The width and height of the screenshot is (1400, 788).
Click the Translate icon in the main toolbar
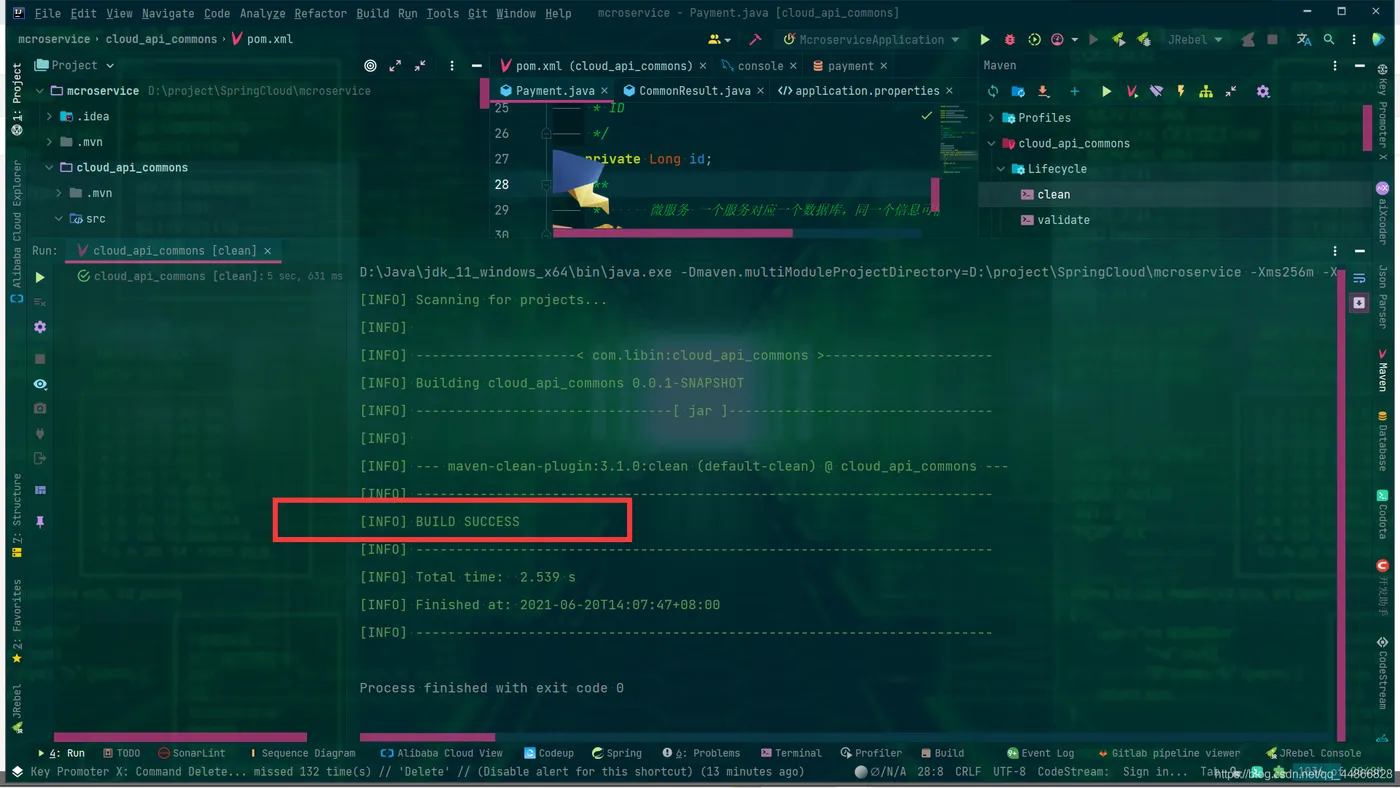coord(1303,40)
